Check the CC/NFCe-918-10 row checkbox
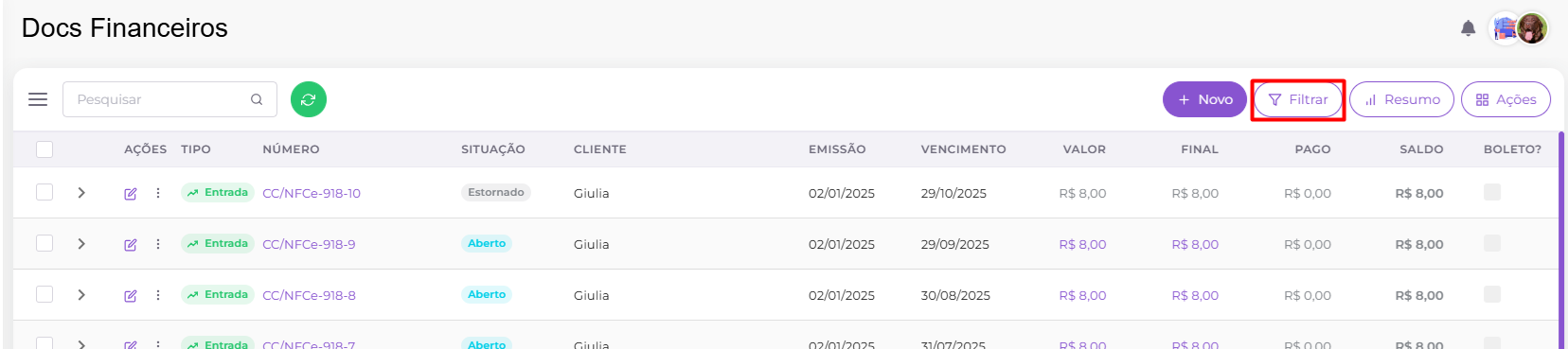 coord(45,192)
